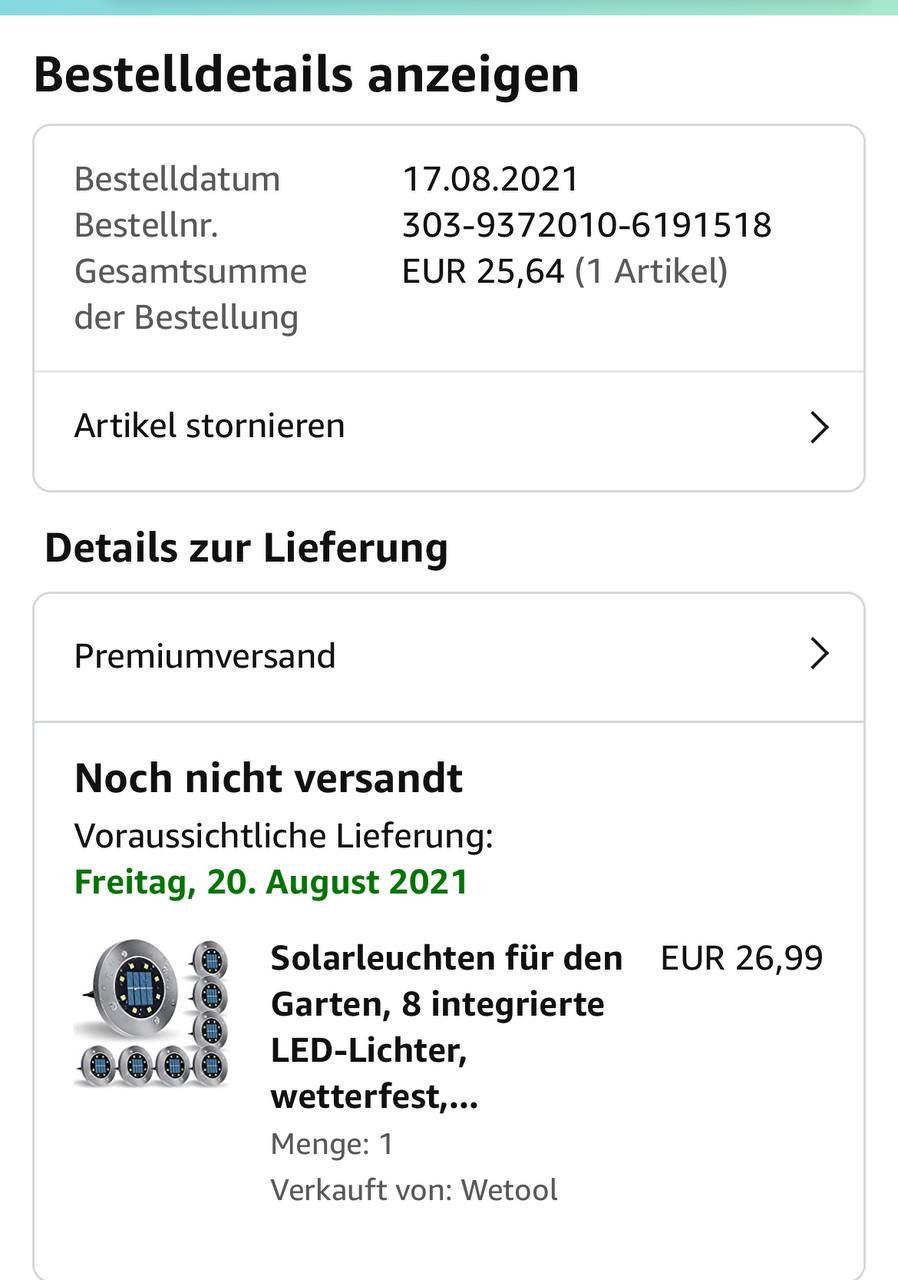Image resolution: width=898 pixels, height=1280 pixels.
Task: Click the item price EUR 26,99
Action: (x=741, y=958)
